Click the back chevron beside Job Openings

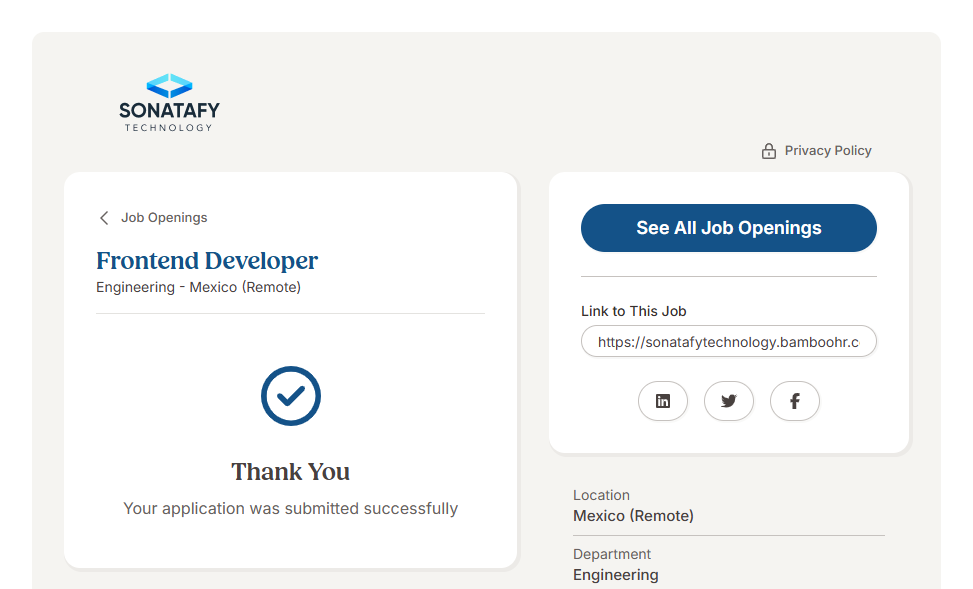pyautogui.click(x=103, y=218)
